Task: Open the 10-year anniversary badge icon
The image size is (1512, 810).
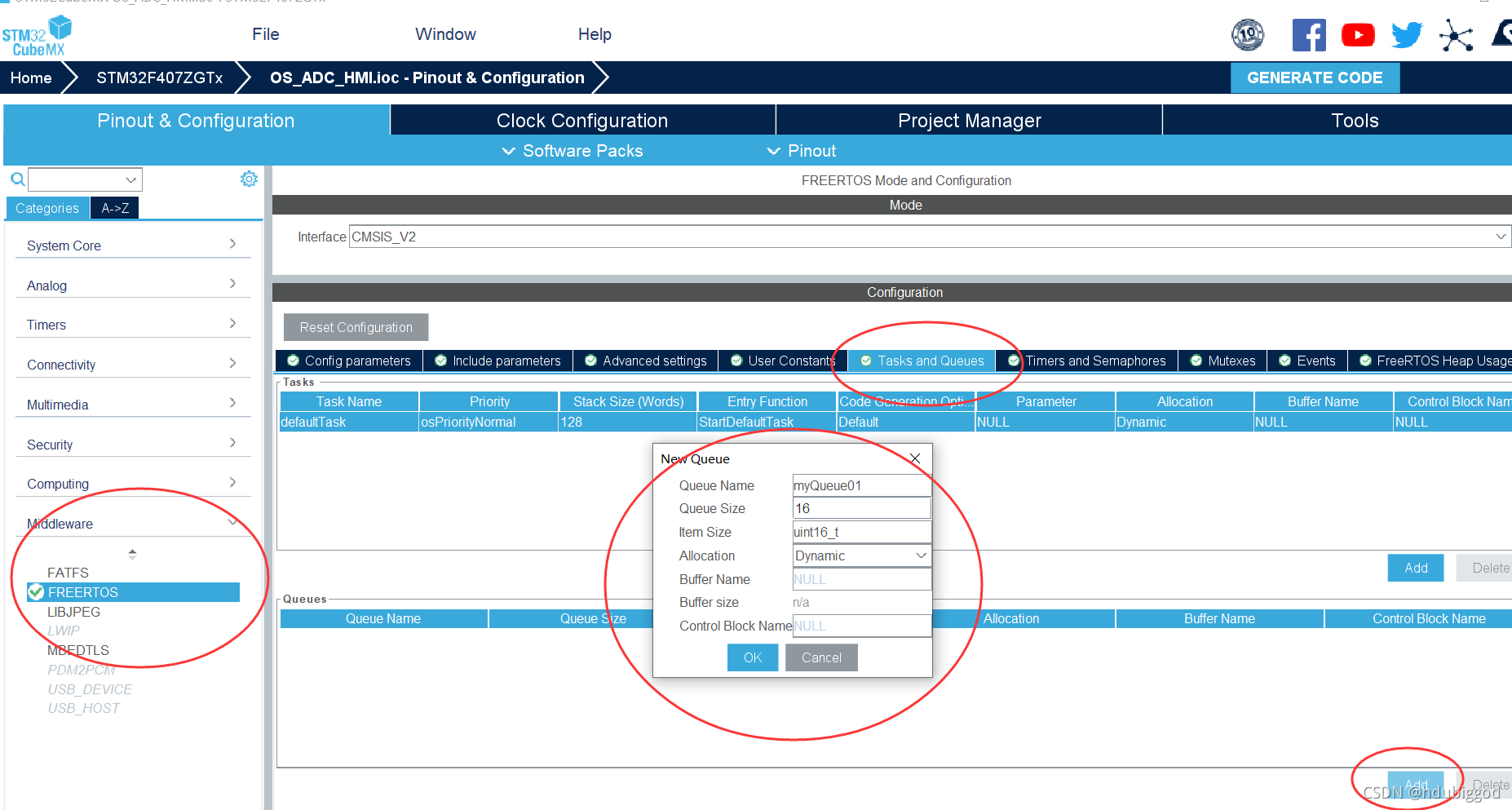Action: [1248, 35]
